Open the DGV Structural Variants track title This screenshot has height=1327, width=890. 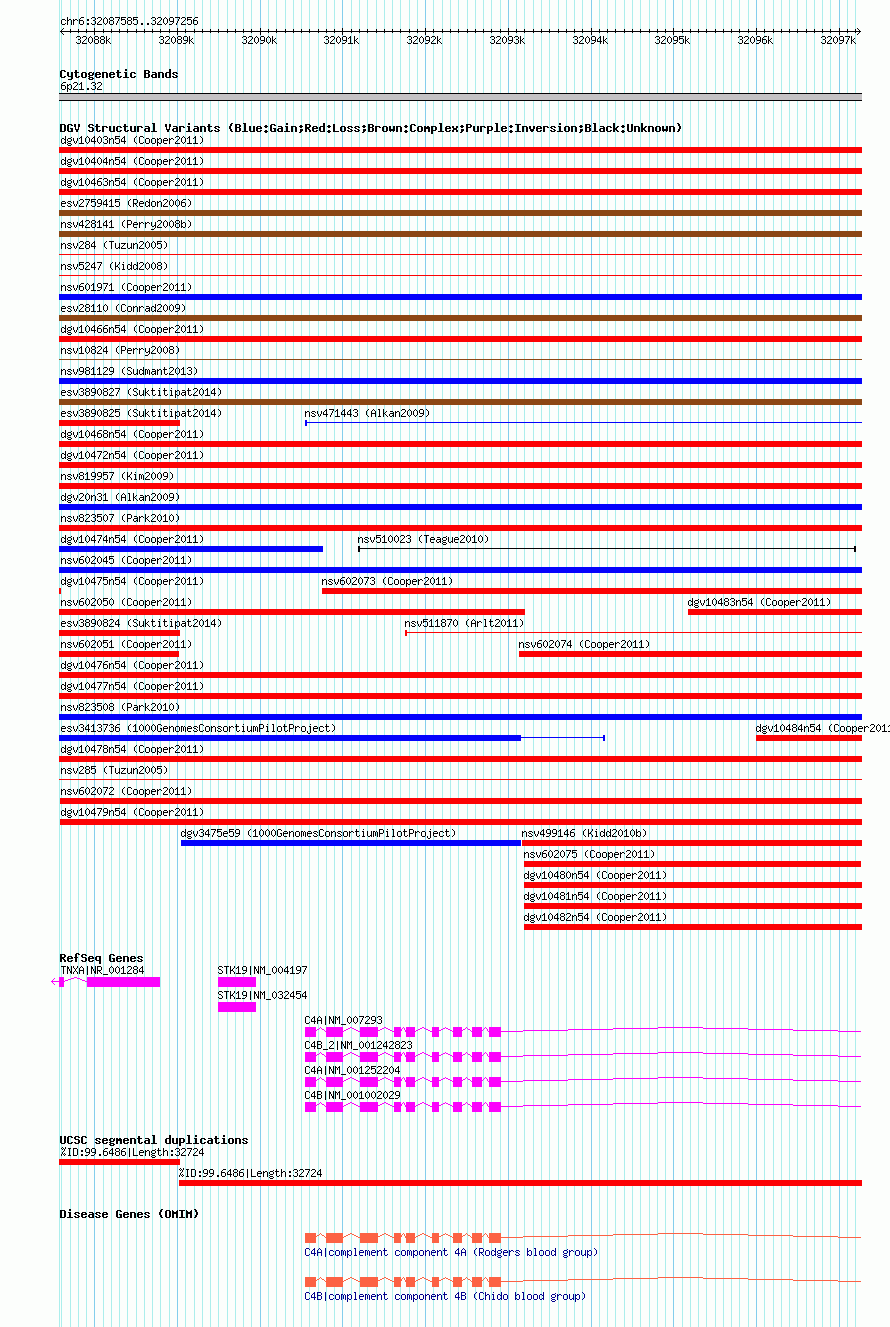click(371, 128)
